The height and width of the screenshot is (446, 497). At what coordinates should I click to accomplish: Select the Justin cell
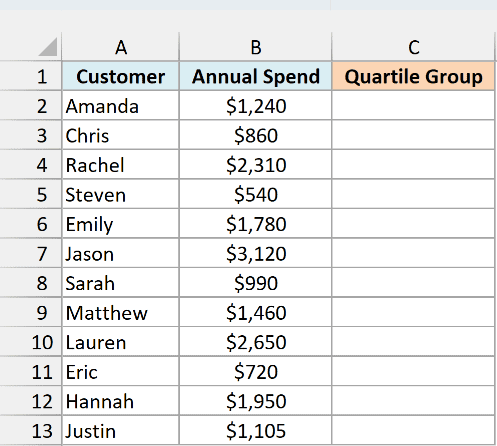tap(120, 430)
